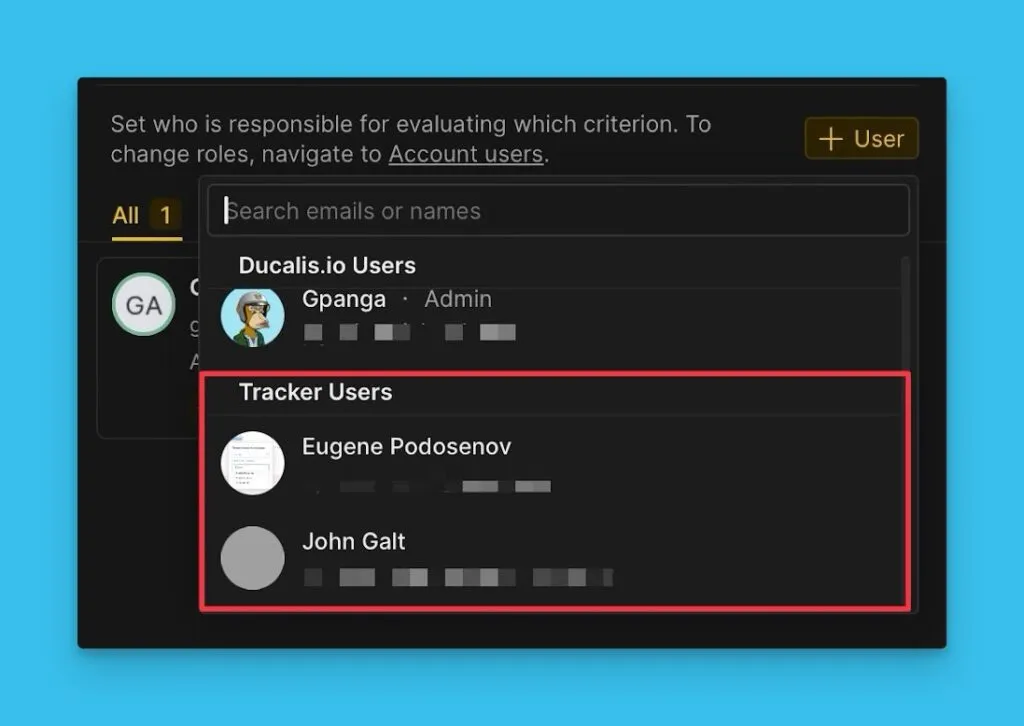The height and width of the screenshot is (726, 1024).
Task: Click Eugene Podosenov's avatar thumbnail
Action: coord(252,462)
